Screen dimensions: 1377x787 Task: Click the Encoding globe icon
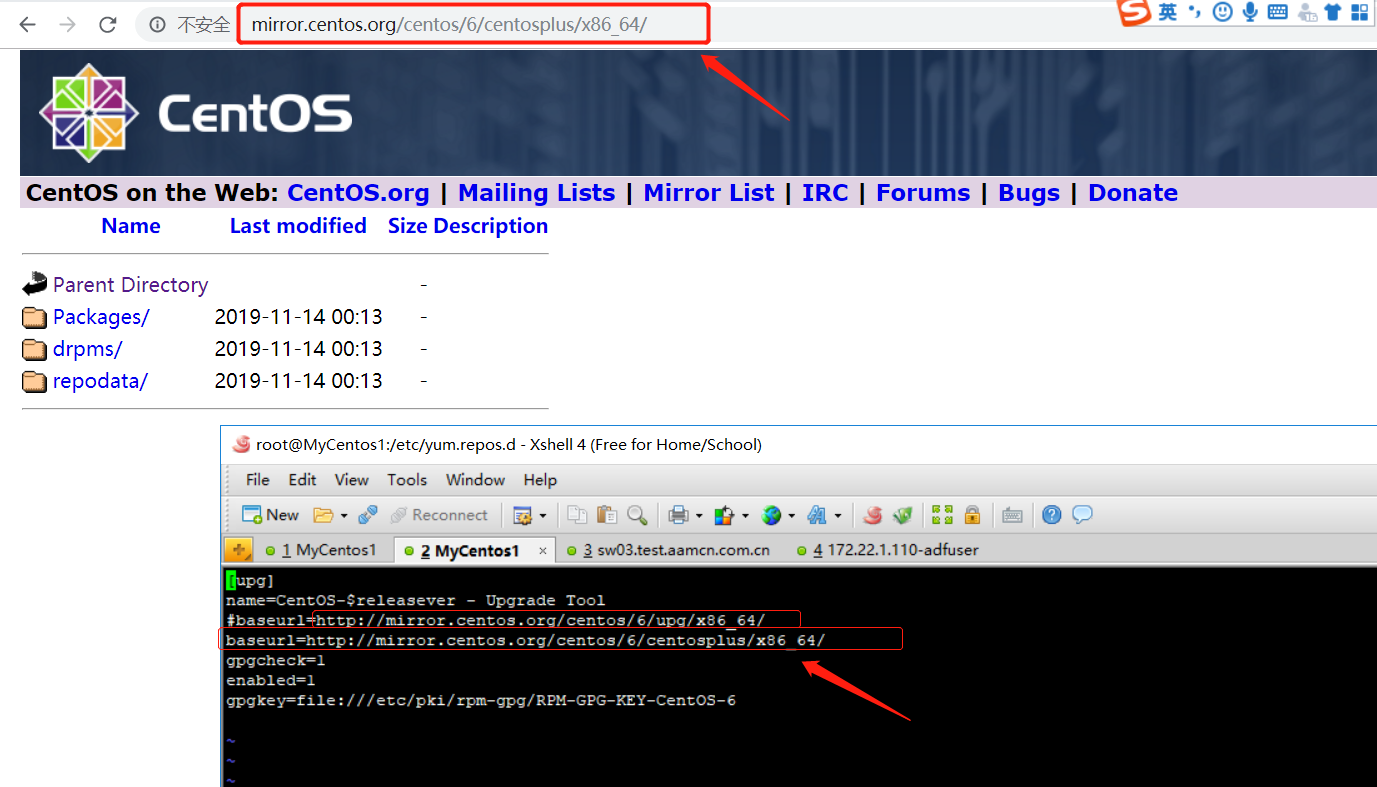(771, 515)
